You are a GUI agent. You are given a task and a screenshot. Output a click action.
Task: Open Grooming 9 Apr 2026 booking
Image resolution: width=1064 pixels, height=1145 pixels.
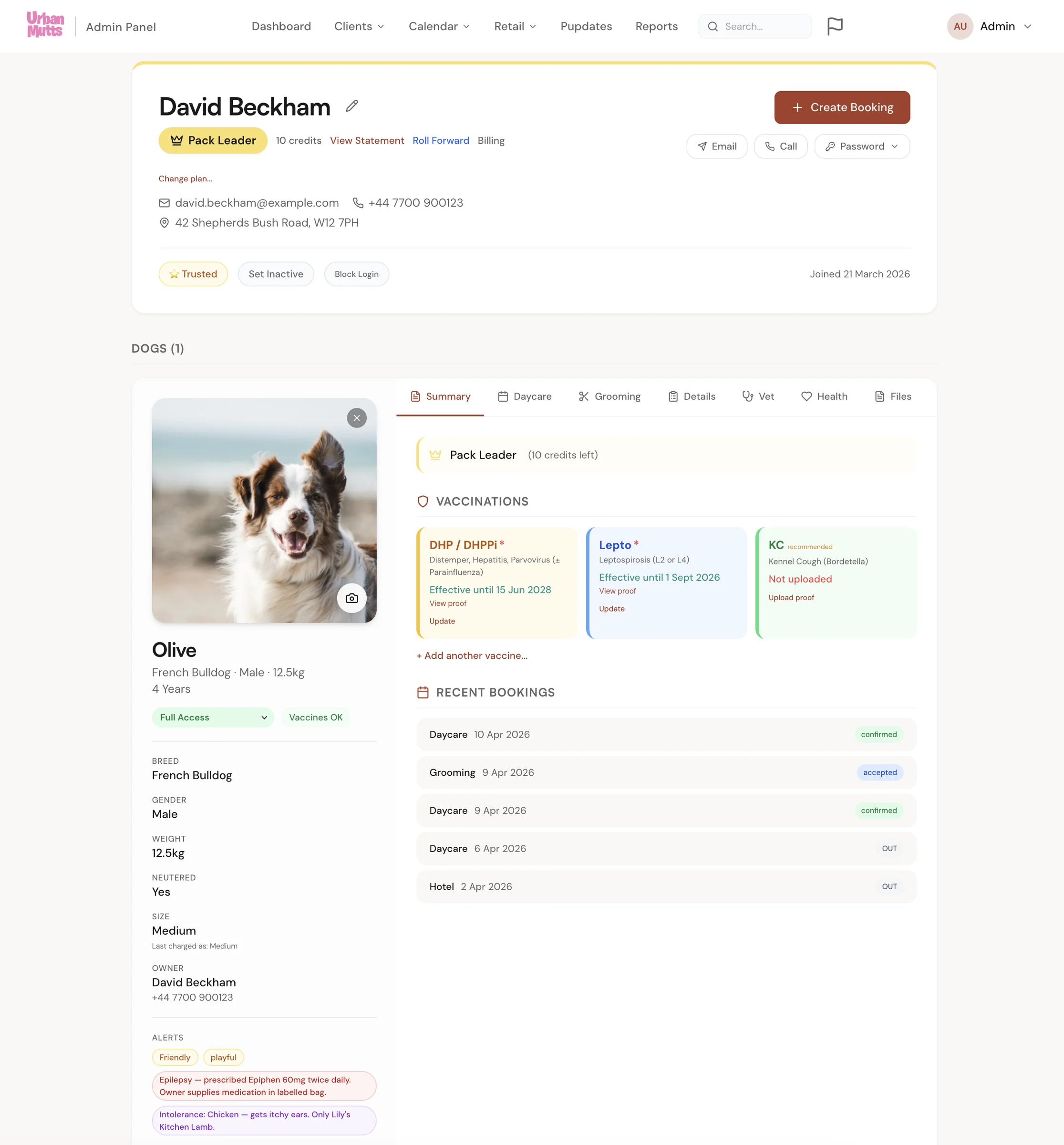pyautogui.click(x=666, y=772)
